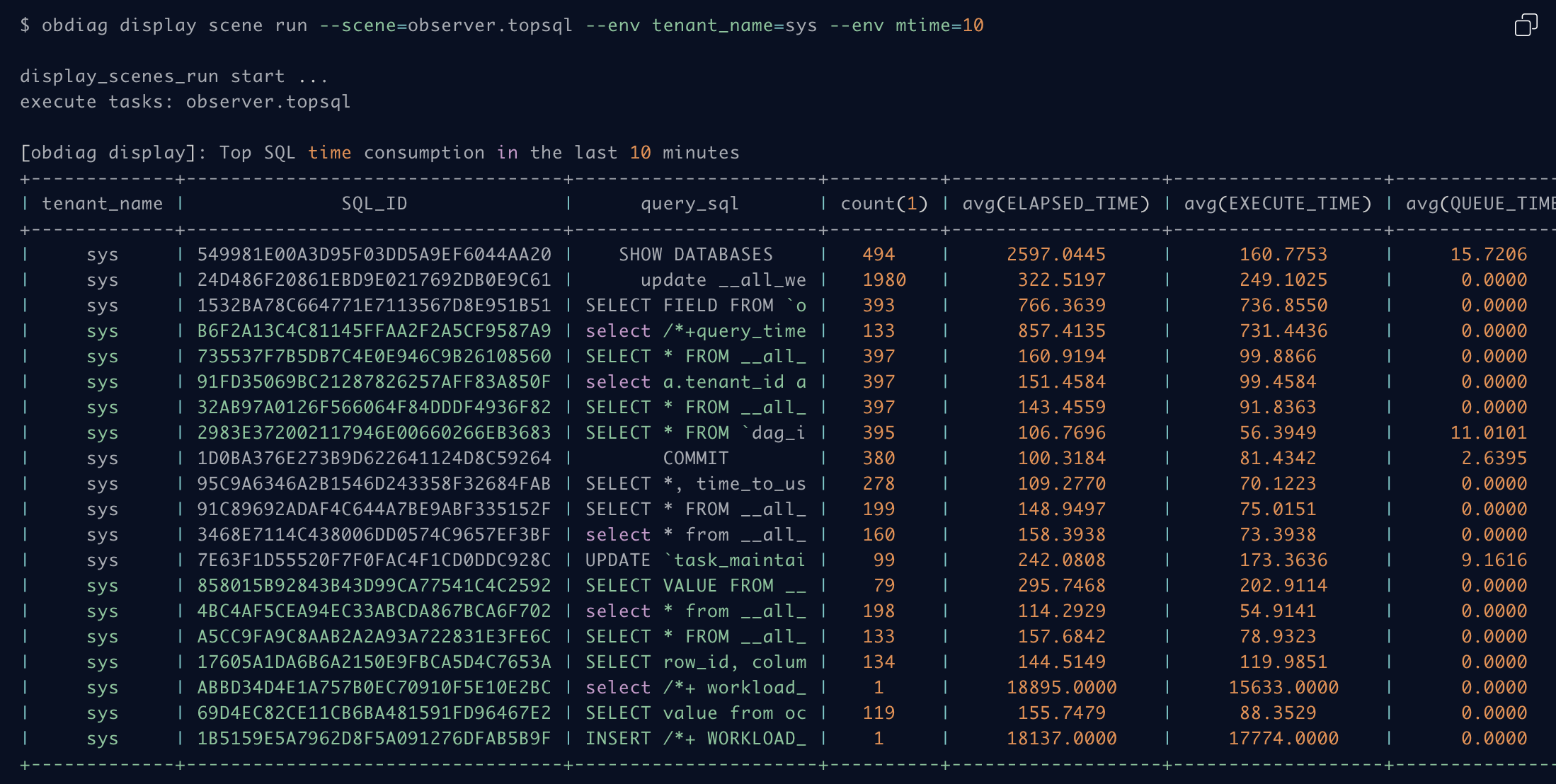Click the --scene=observer.topsql argument
This screenshot has height=784, width=1556.
point(445,25)
